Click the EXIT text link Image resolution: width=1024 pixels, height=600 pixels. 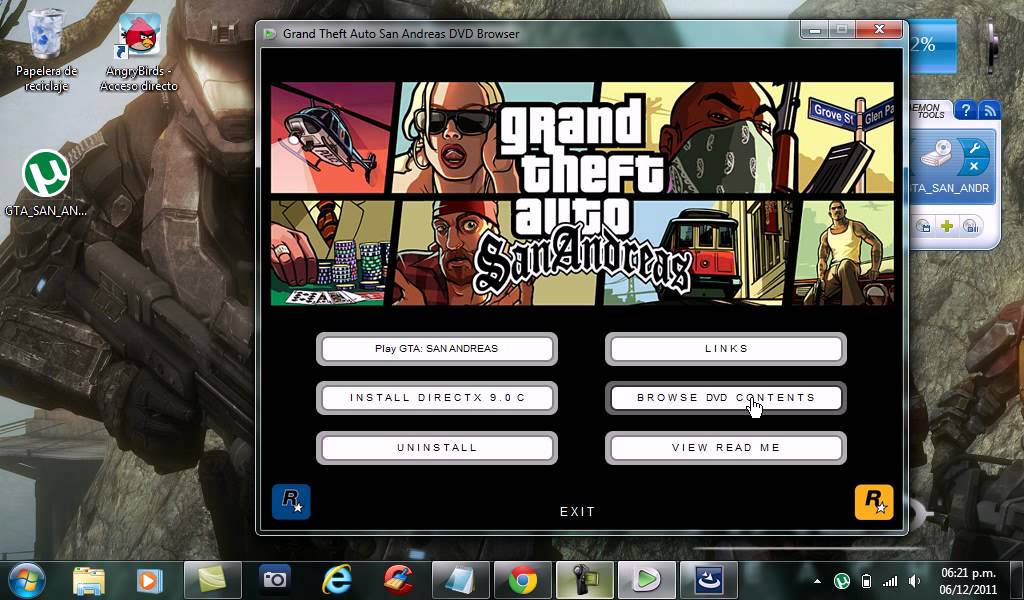pyautogui.click(x=577, y=512)
